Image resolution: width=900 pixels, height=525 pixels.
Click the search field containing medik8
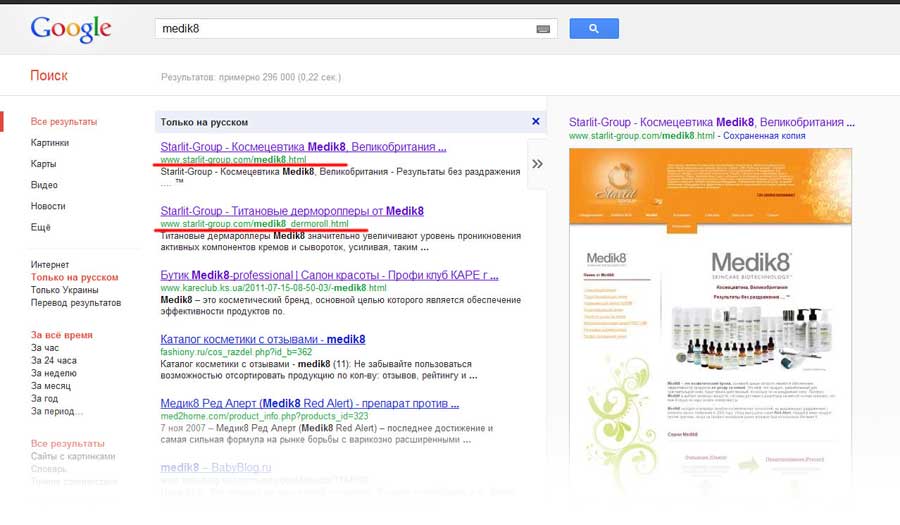tap(356, 29)
